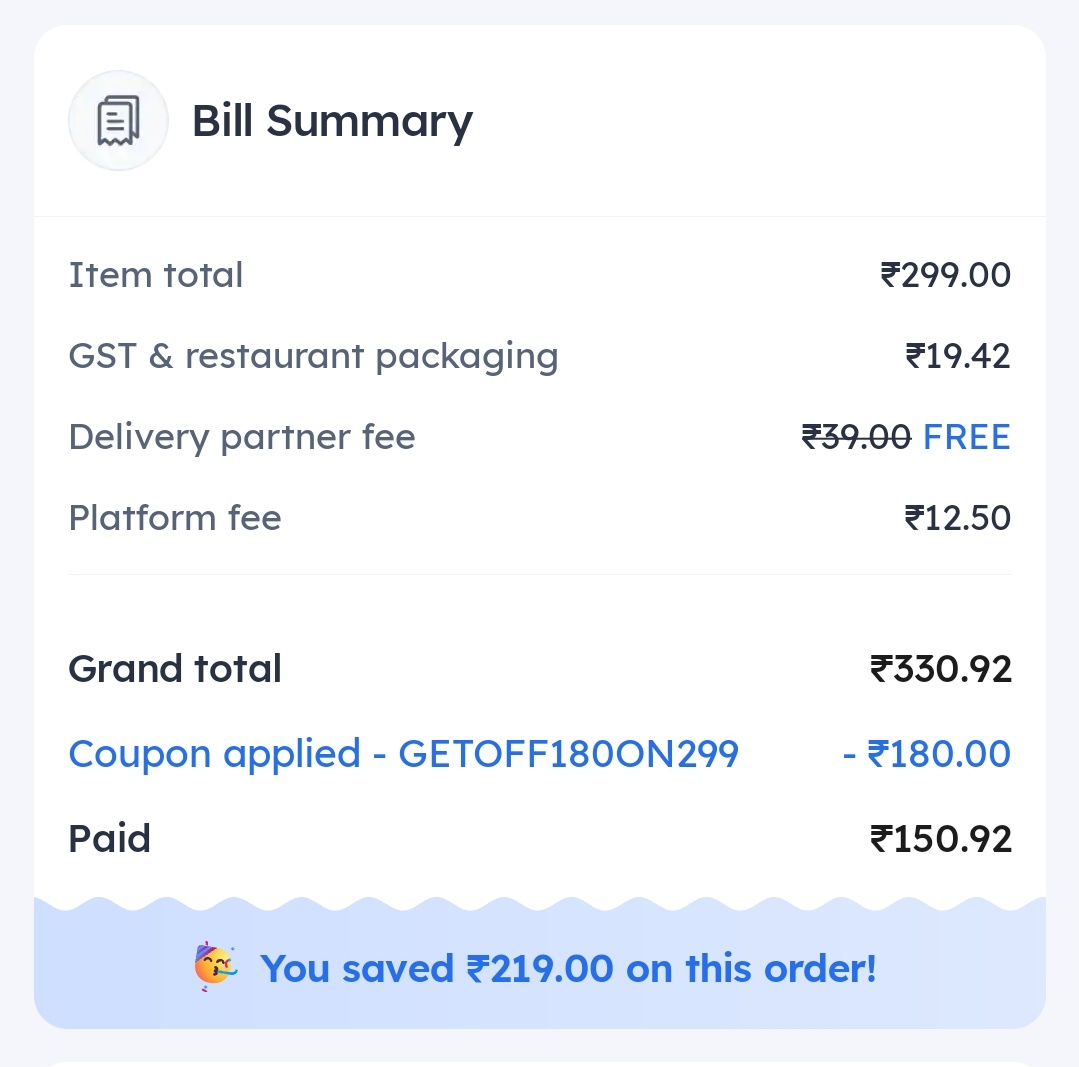Screen dimensions: 1079x1067
Task: Click the Grand total label
Action: click(x=175, y=669)
